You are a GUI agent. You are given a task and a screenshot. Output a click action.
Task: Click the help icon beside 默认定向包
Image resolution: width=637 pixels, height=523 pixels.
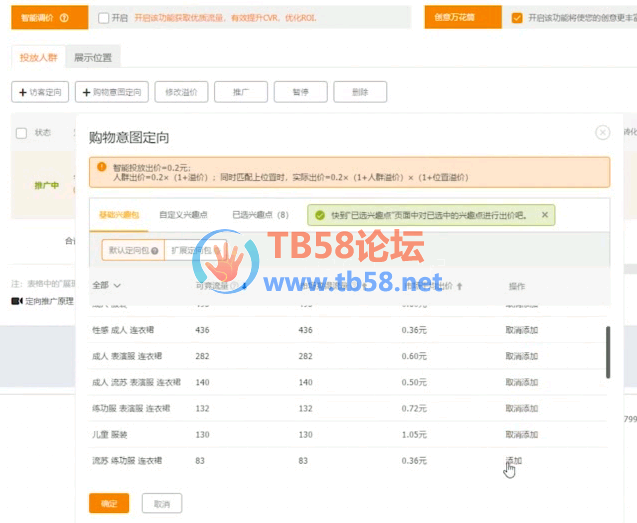coord(155,251)
